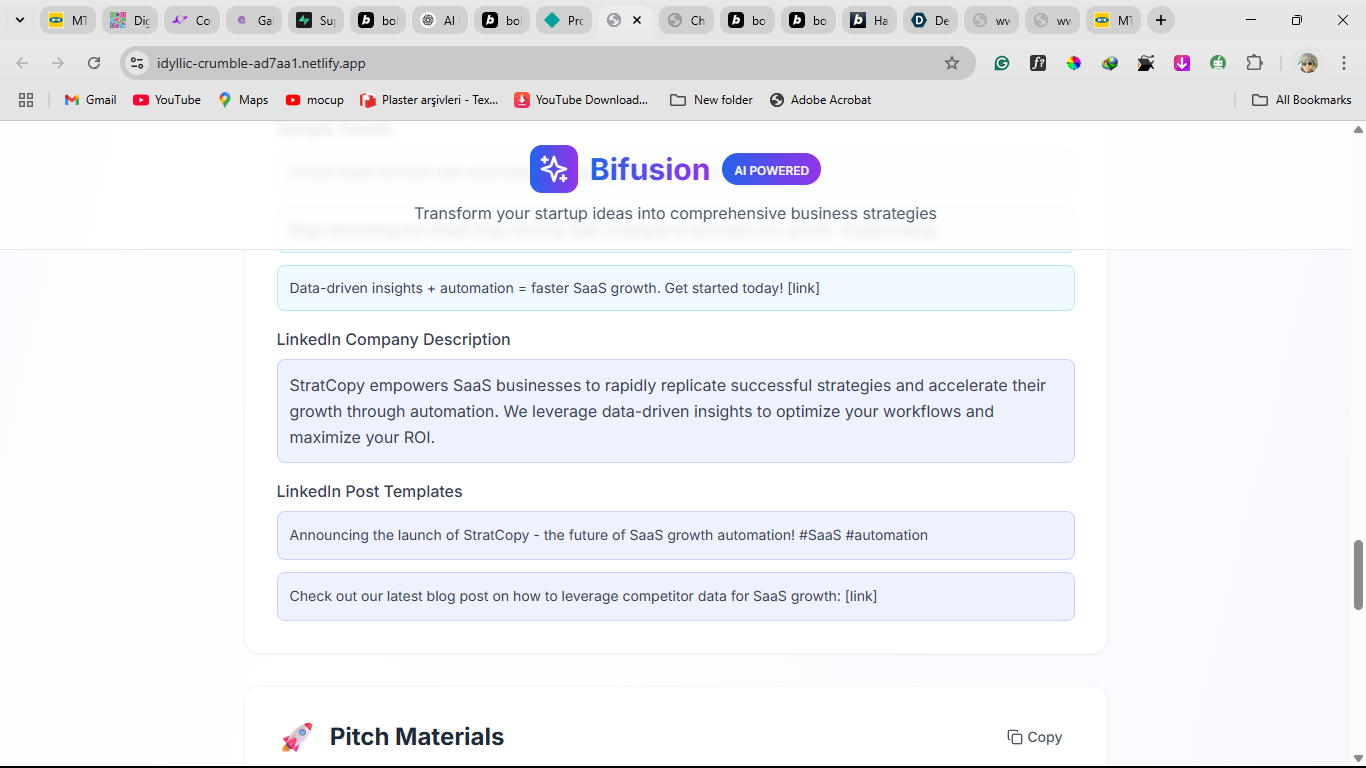Click scrollbar up arrow at top

point(1358,129)
